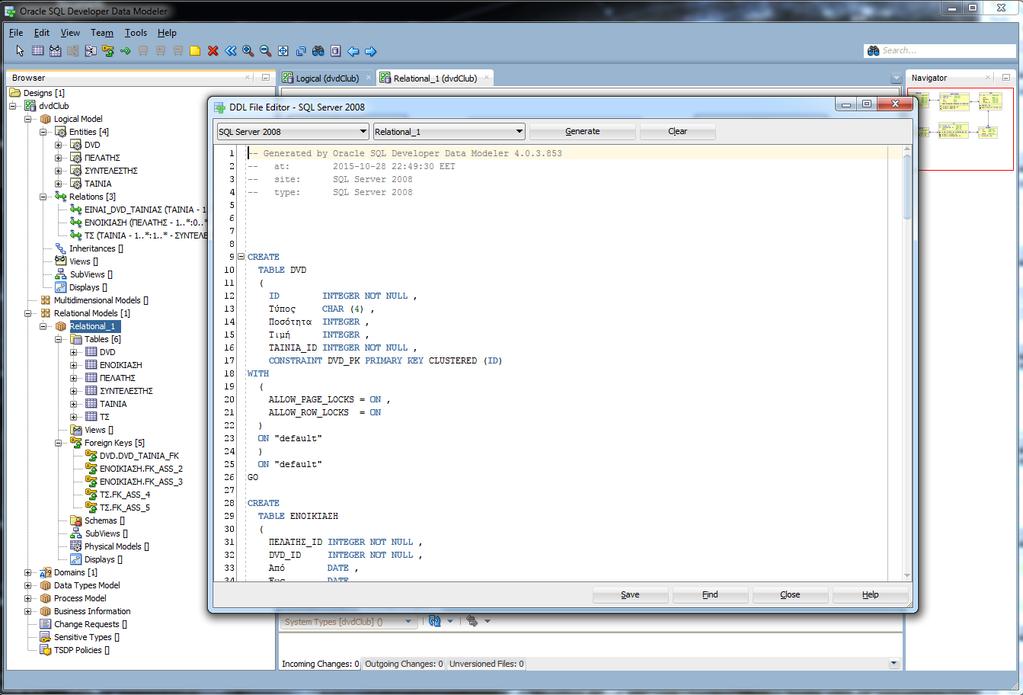Switch to the Logical (dvdClub) tab

pos(327,78)
